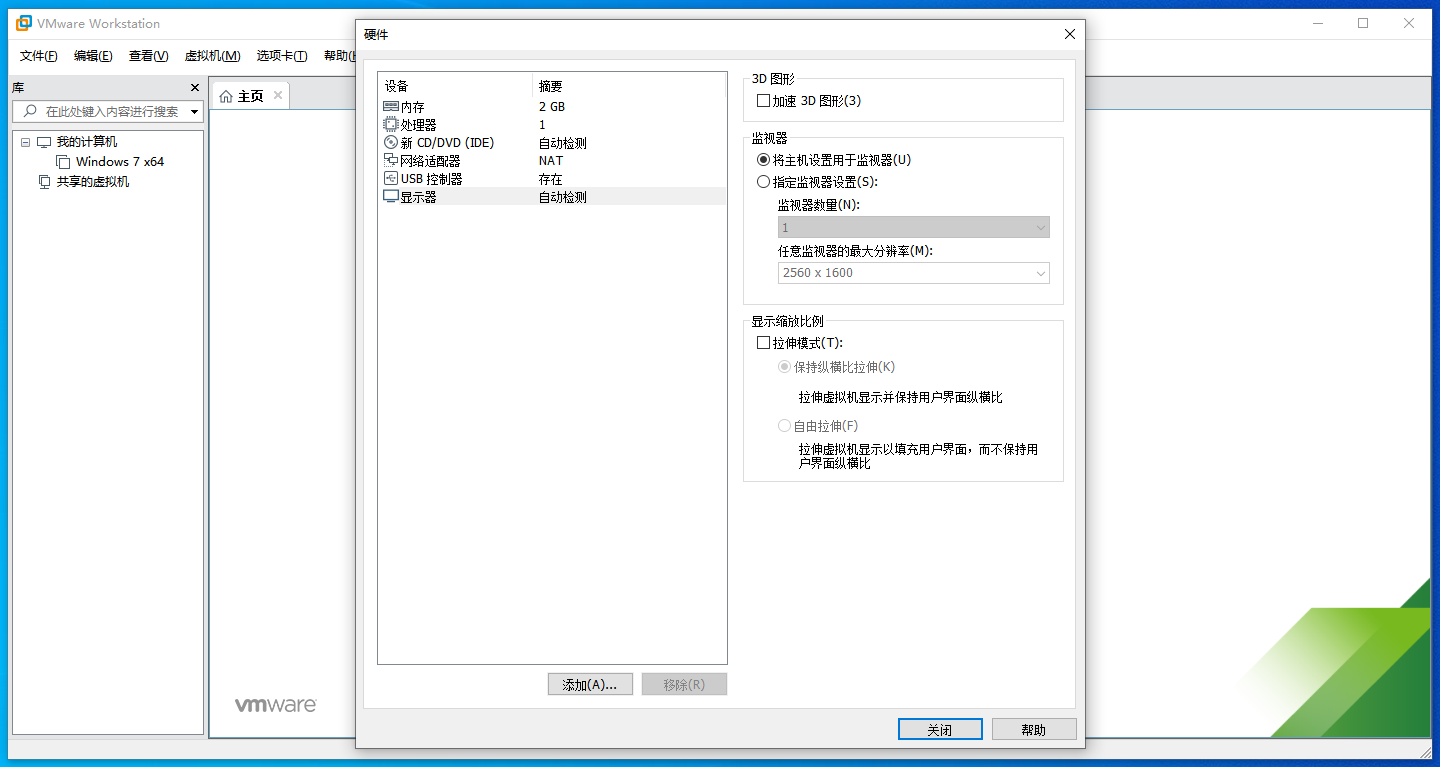
Task: Open the library search dropdown arrow
Action: pyautogui.click(x=195, y=112)
